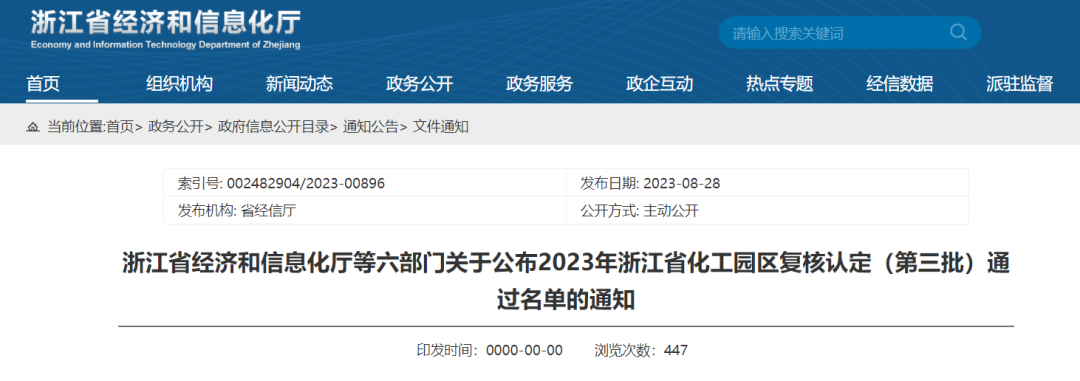Click publish date 2023-08-28
The height and width of the screenshot is (381, 1080).
tap(682, 183)
